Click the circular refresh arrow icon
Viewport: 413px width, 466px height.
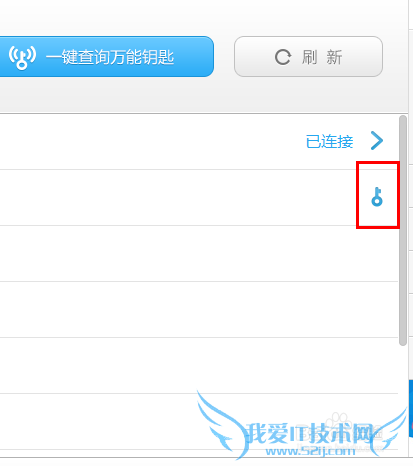pyautogui.click(x=283, y=57)
